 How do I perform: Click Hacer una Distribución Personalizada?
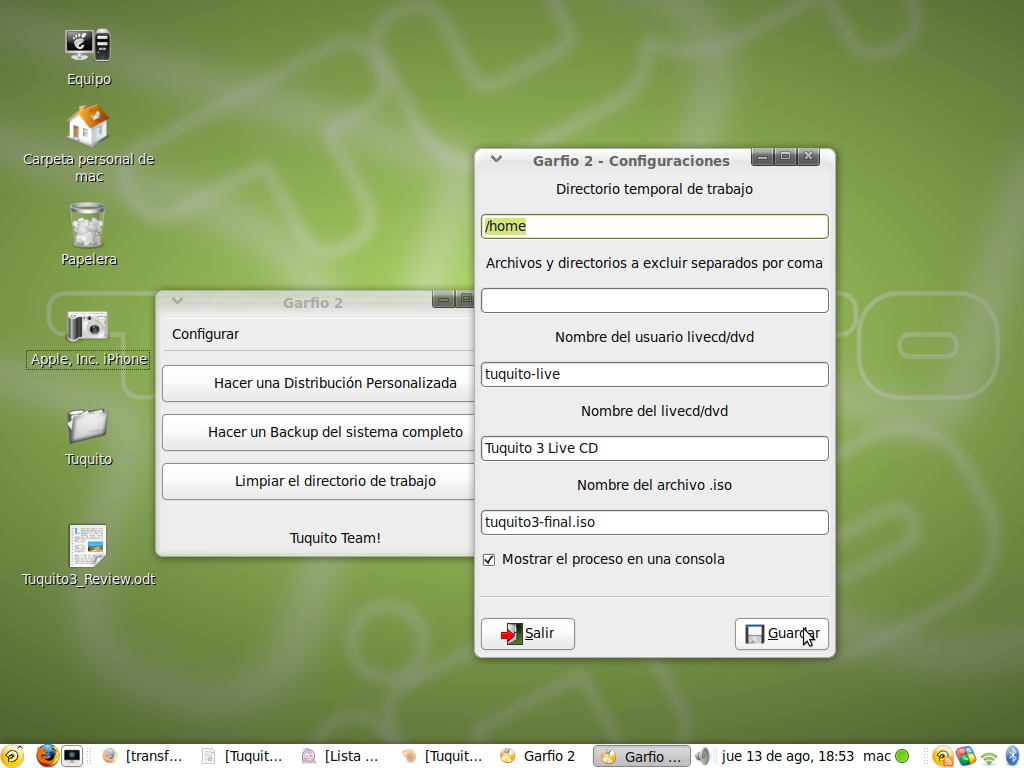click(x=318, y=383)
